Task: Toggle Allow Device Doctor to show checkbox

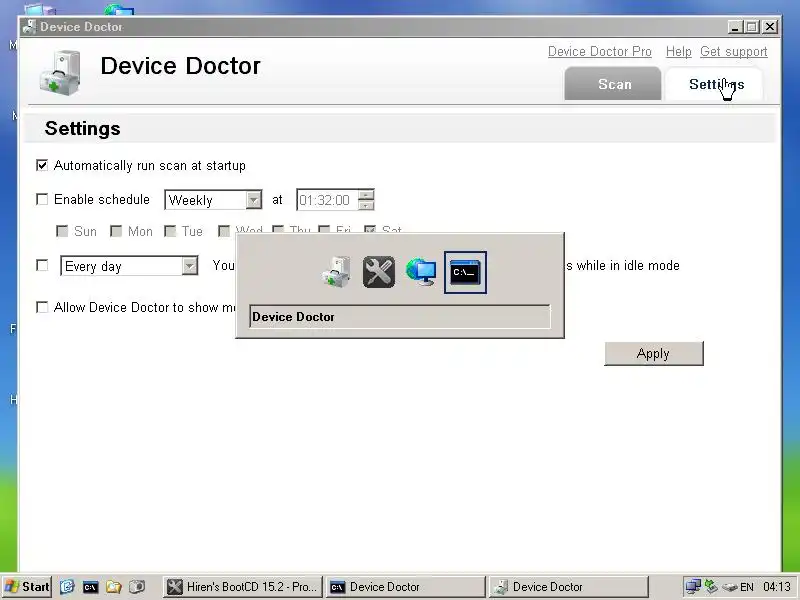Action: [42, 307]
